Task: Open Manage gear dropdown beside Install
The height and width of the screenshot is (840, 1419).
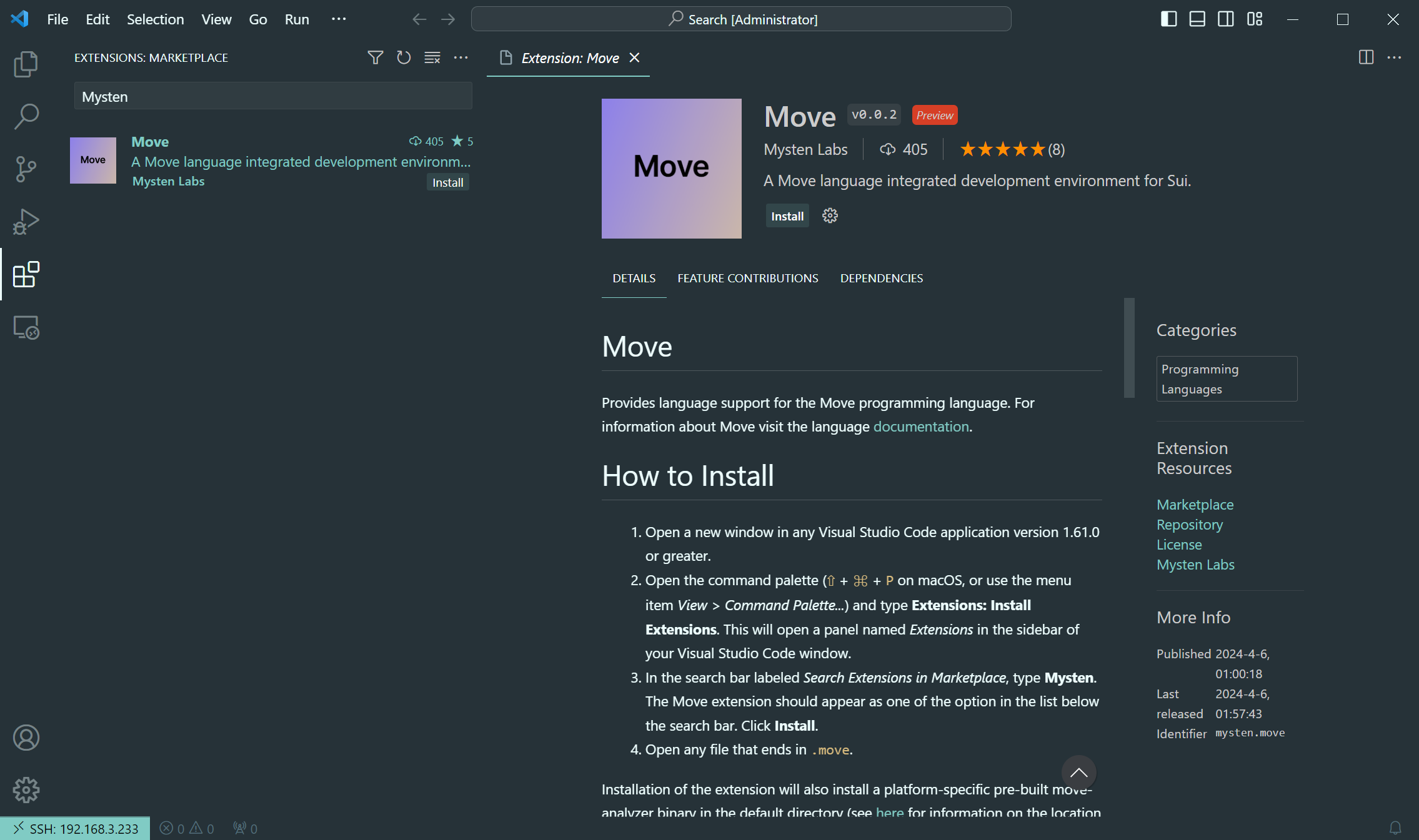Action: [830, 216]
